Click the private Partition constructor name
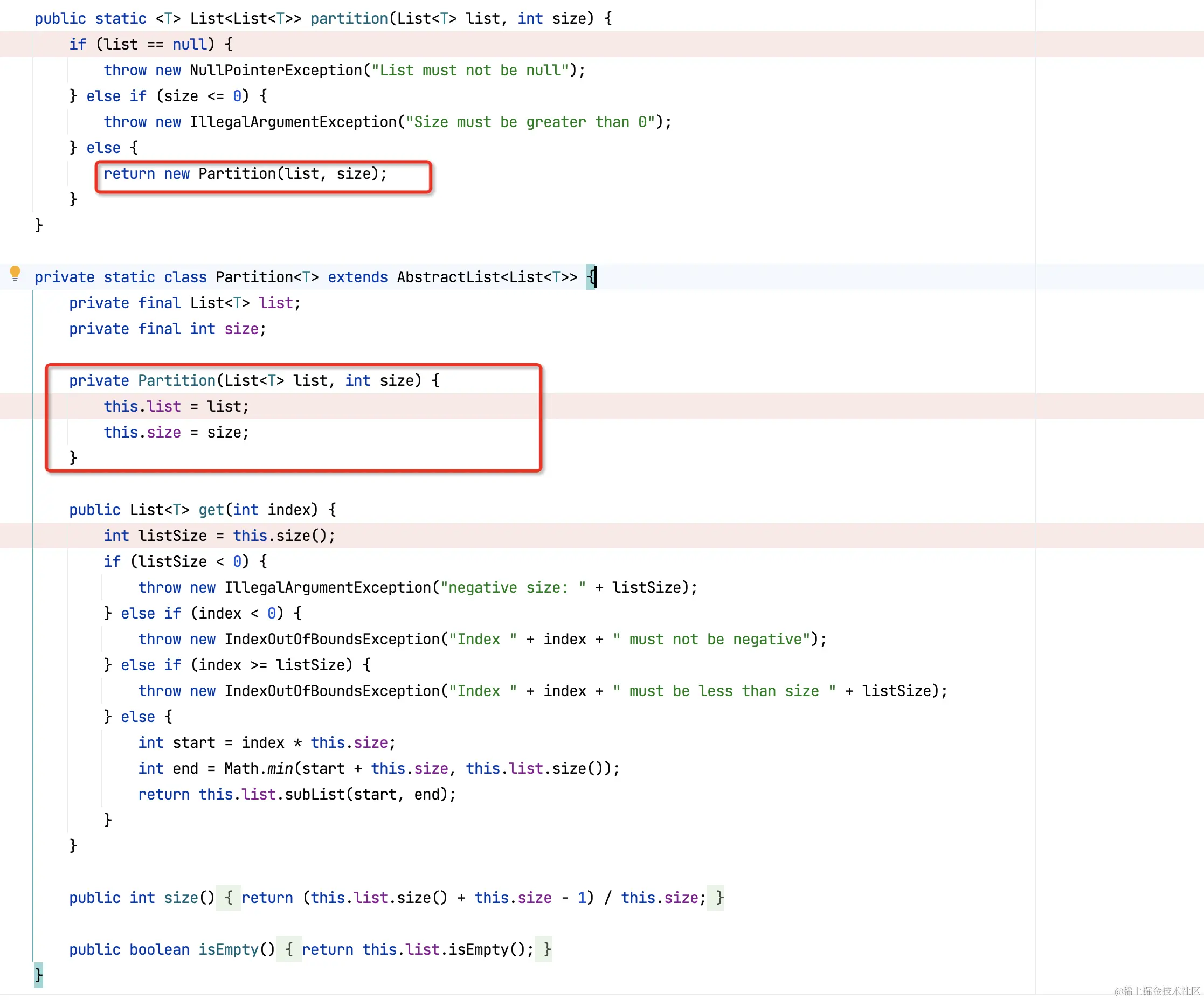1204x1000 pixels. (176, 380)
